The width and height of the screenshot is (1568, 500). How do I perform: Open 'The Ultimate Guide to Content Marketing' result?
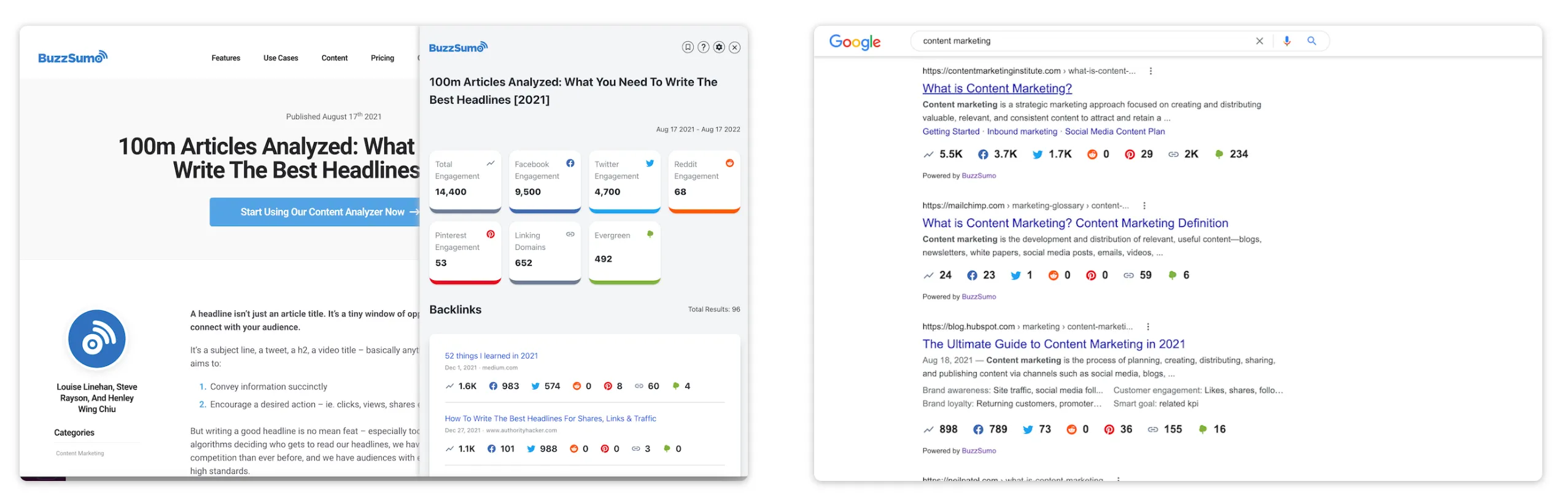[1053, 345]
